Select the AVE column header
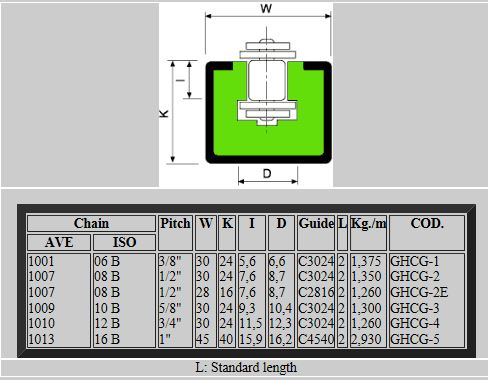 pos(59,242)
